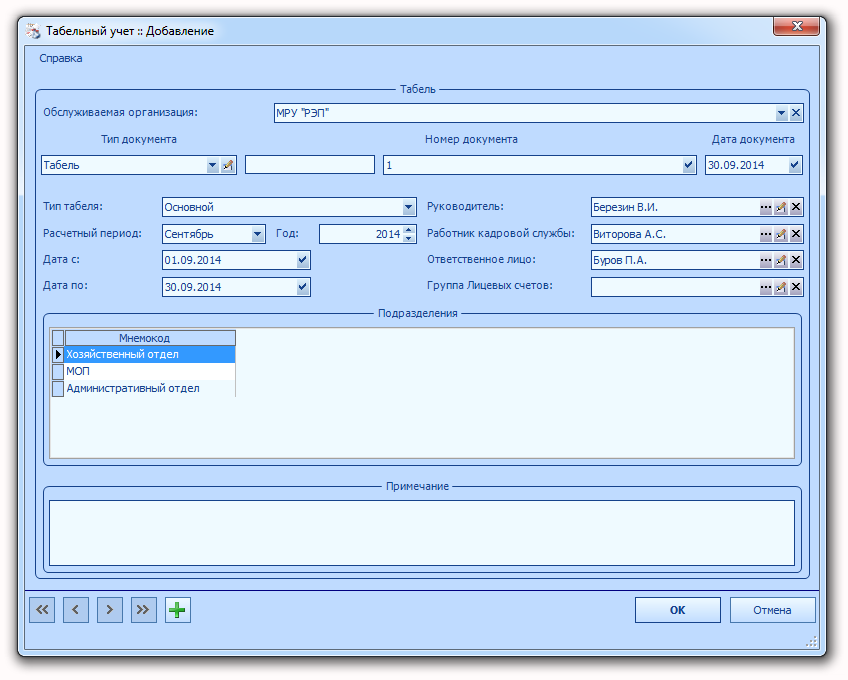Increase the year with the up spinner

[x=409, y=229]
